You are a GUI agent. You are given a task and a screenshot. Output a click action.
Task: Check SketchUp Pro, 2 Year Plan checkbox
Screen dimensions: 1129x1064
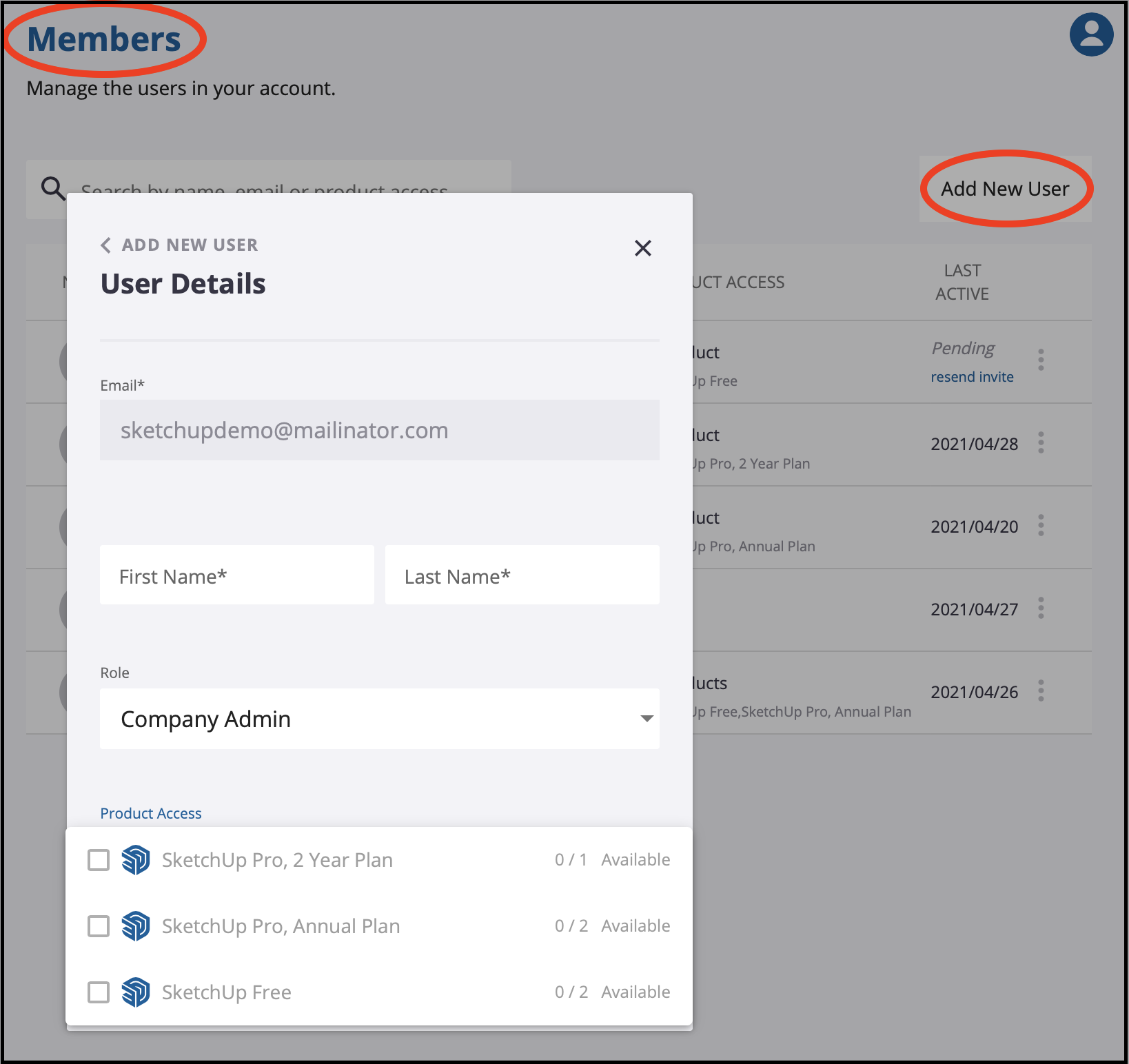pyautogui.click(x=99, y=860)
